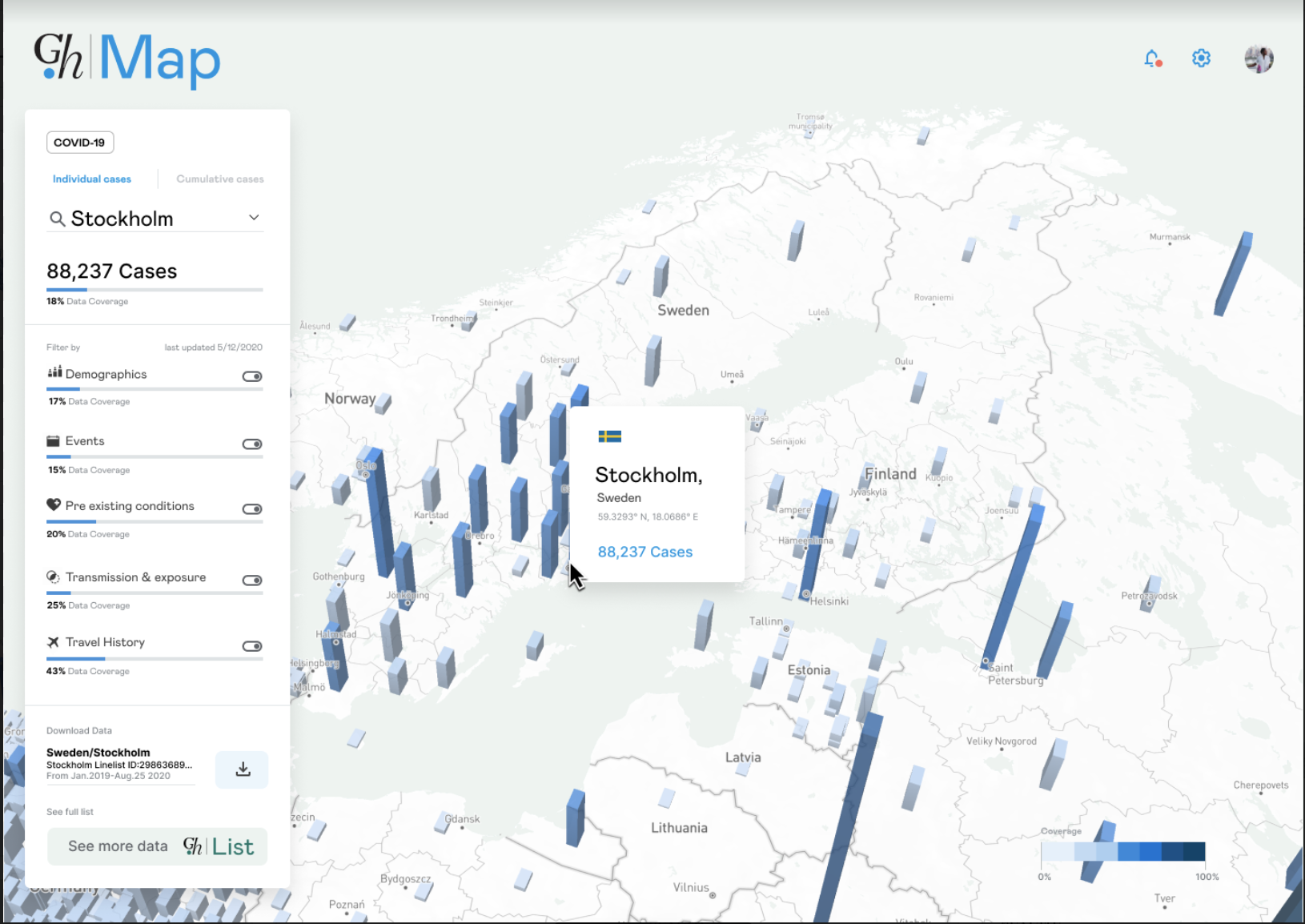Viewport: 1305px width, 924px height.
Task: Click the Gh Map logo
Action: click(x=127, y=58)
